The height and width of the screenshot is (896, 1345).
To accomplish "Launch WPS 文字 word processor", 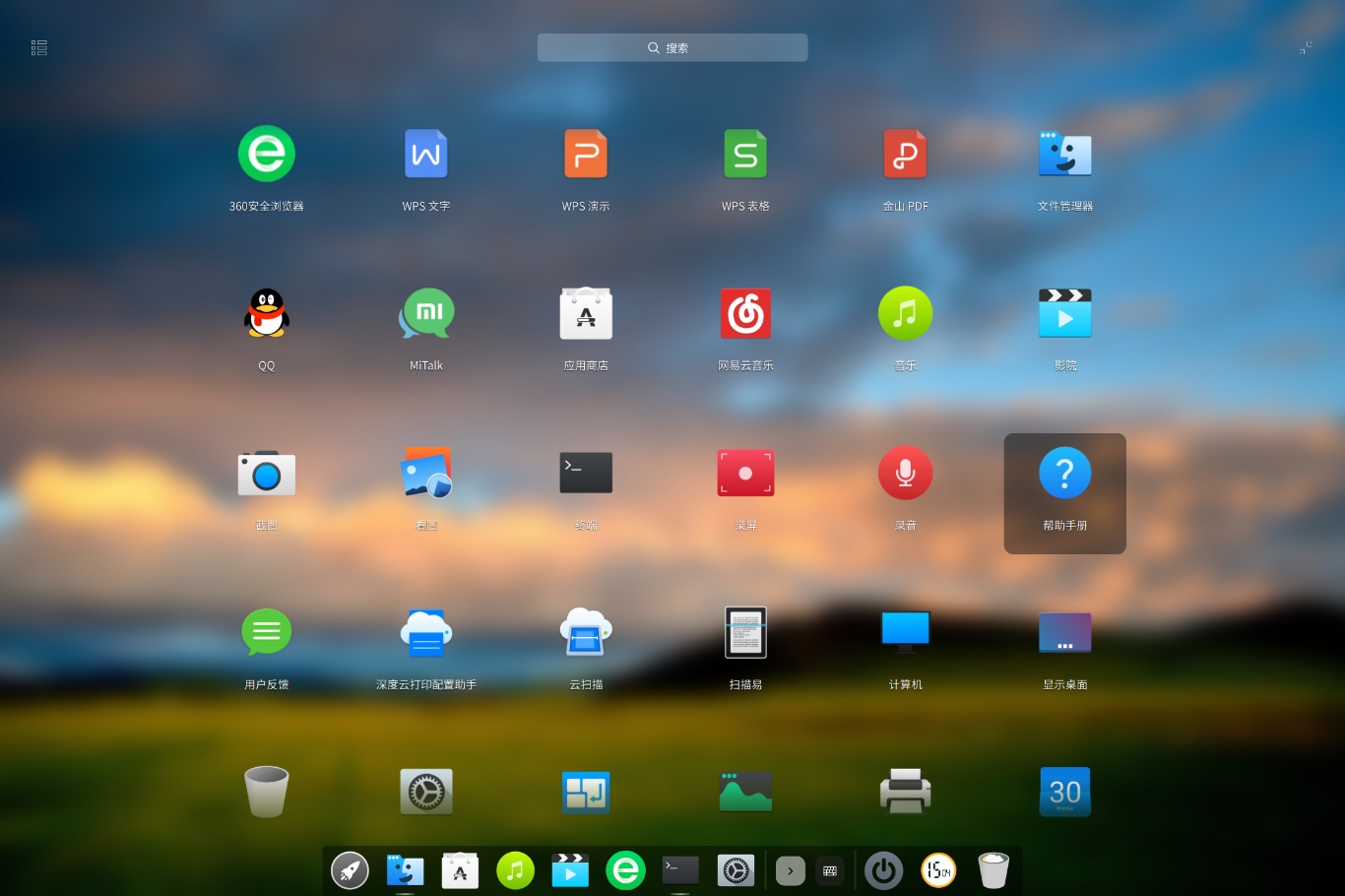I will pos(426,154).
